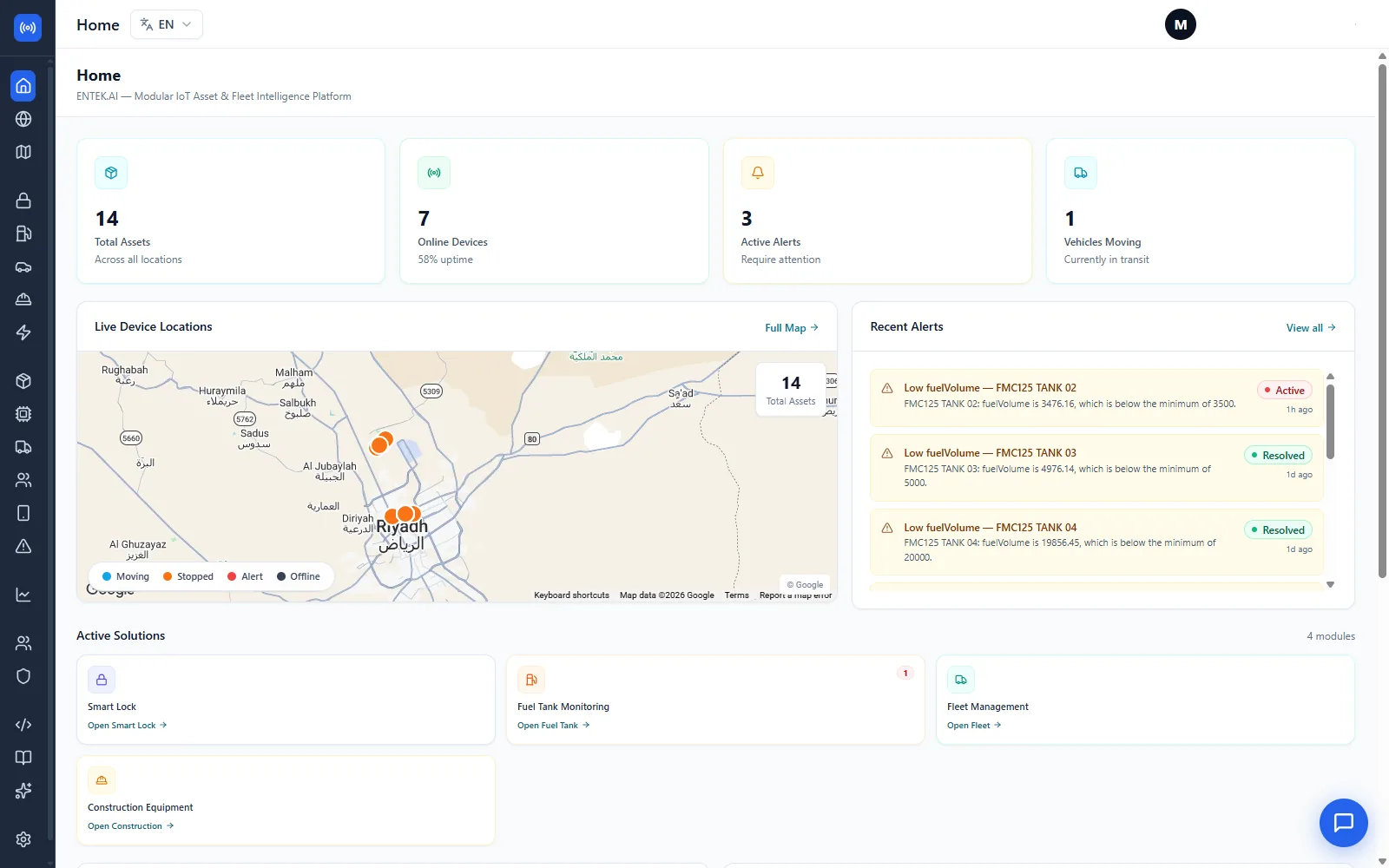Open the Home icon in the sidebar

tap(23, 85)
